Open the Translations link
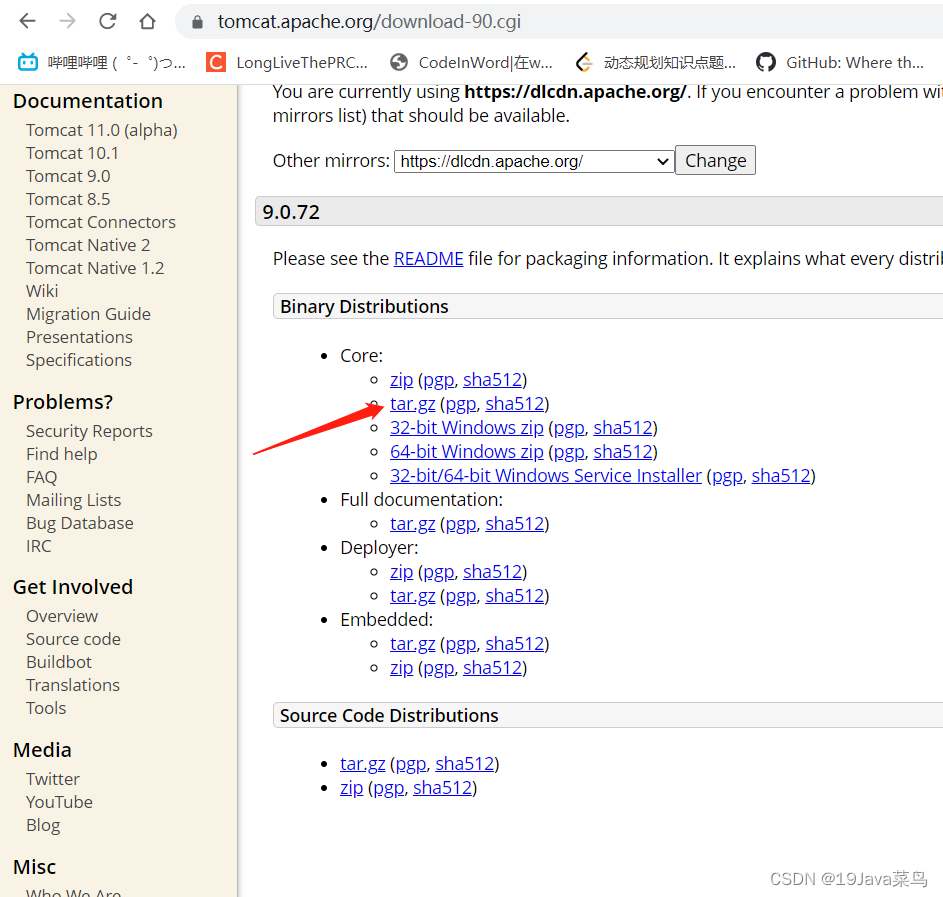943x897 pixels. [x=73, y=685]
